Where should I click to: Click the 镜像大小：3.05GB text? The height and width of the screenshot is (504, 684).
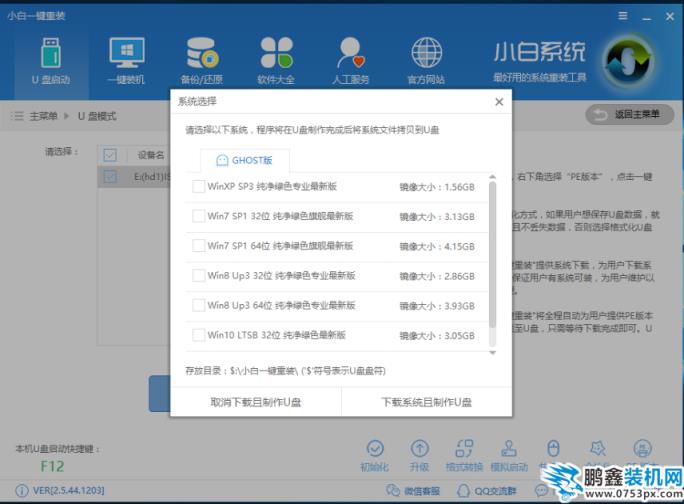437,336
